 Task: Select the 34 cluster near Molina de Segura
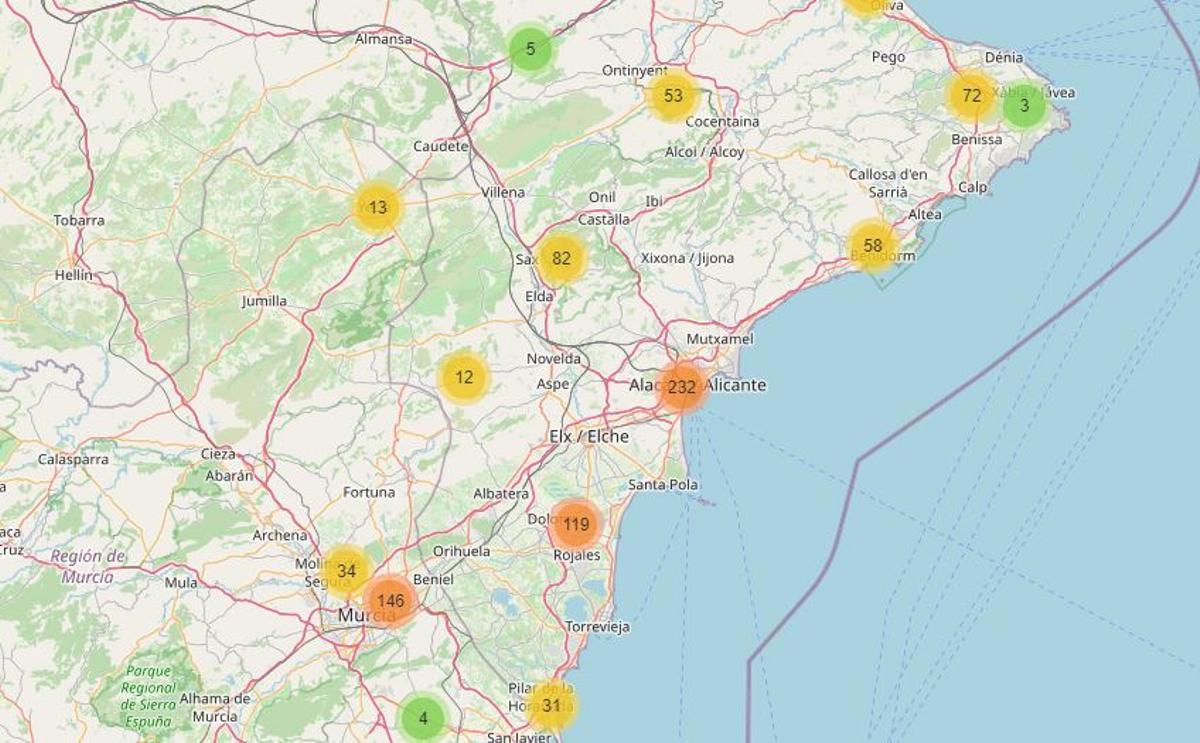coord(346,571)
